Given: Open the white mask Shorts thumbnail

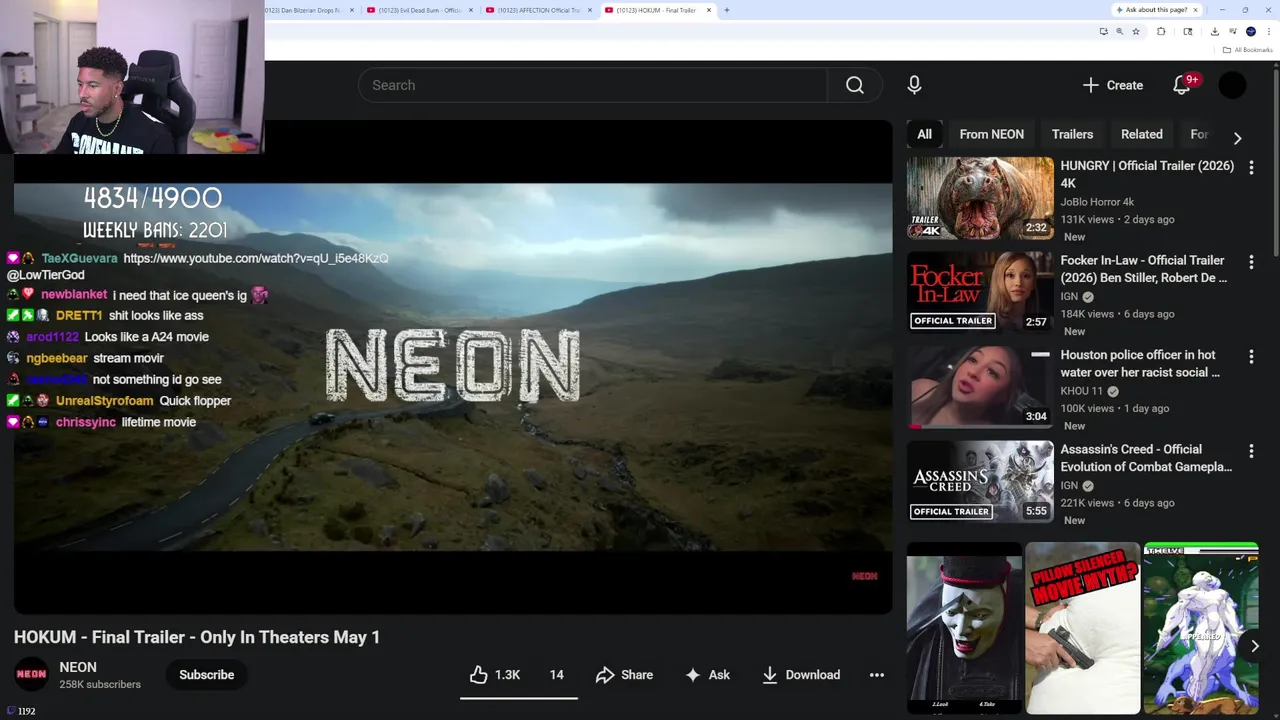Looking at the screenshot, I should click(x=964, y=628).
